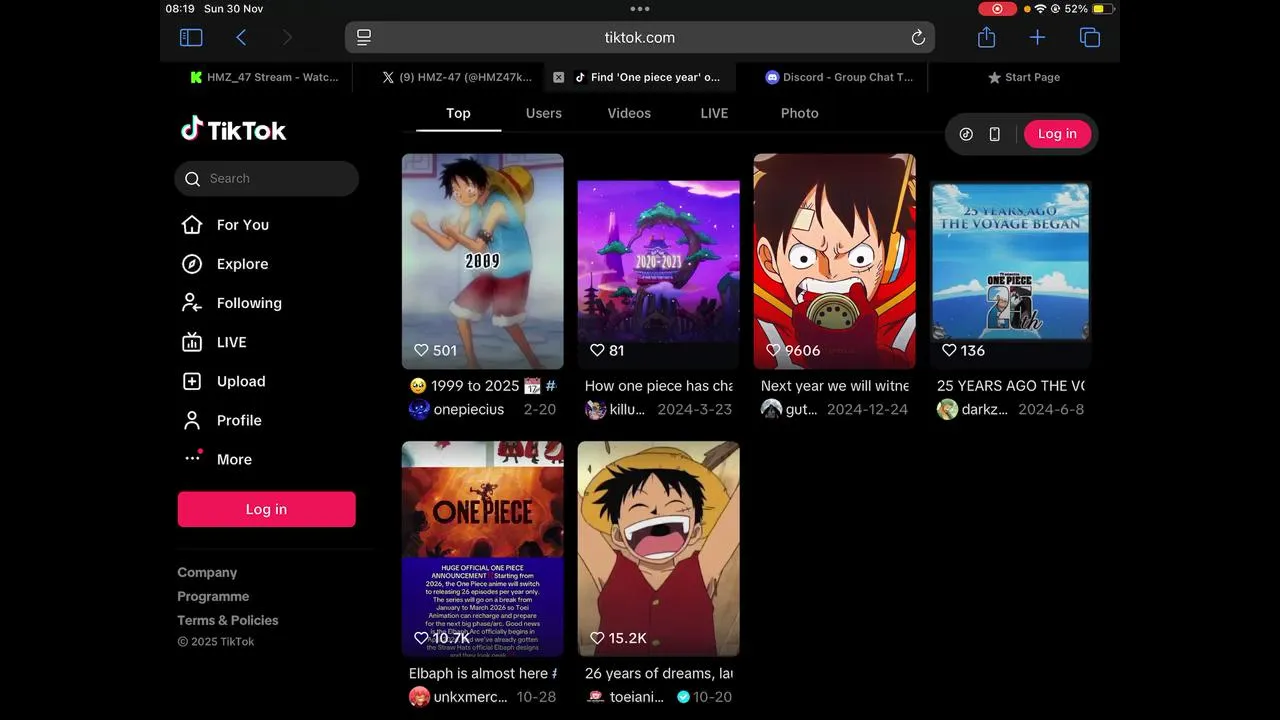The image size is (1280, 720).
Task: Switch to the Videos tab
Action: click(629, 113)
